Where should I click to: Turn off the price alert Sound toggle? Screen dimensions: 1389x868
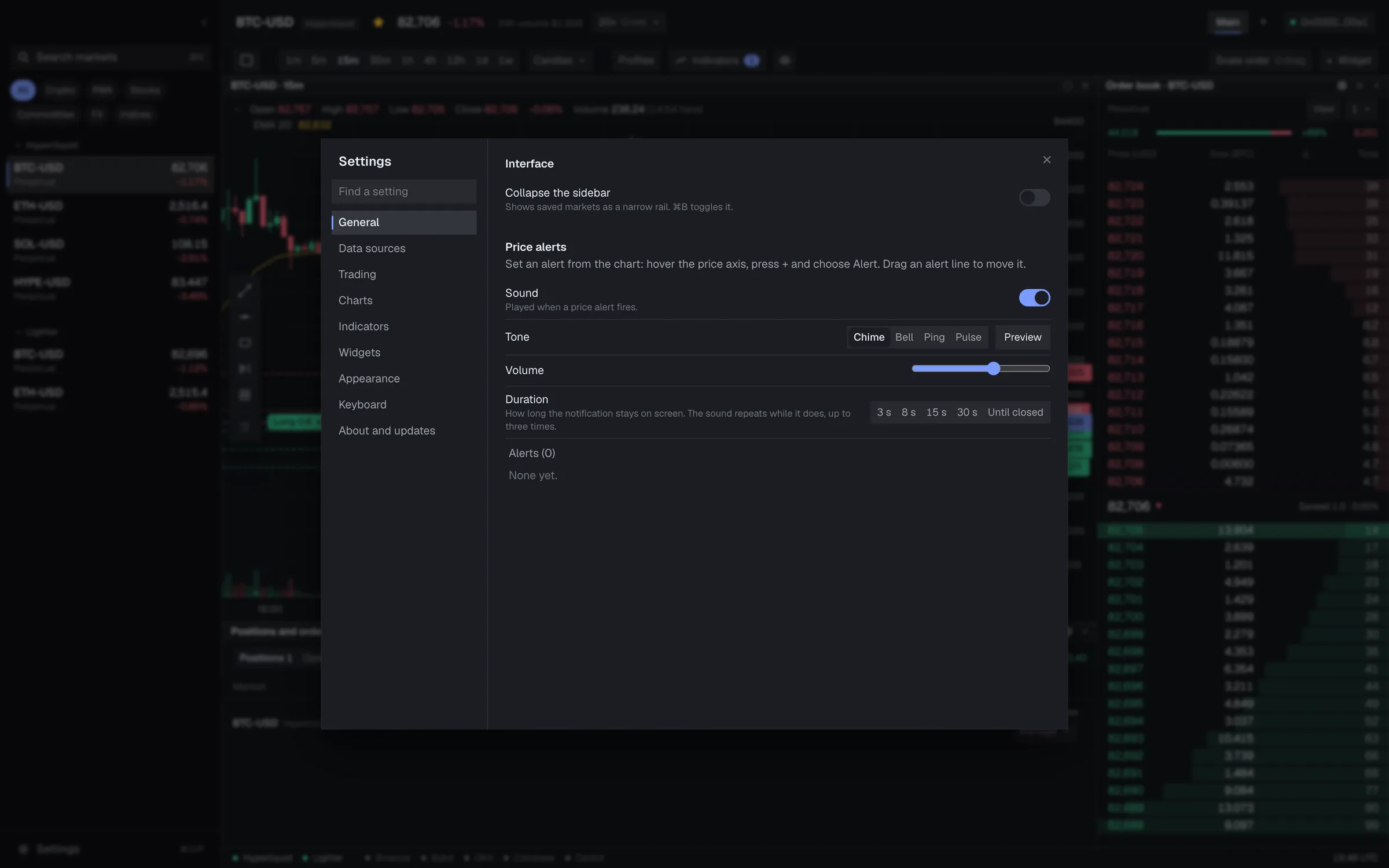tap(1034, 298)
